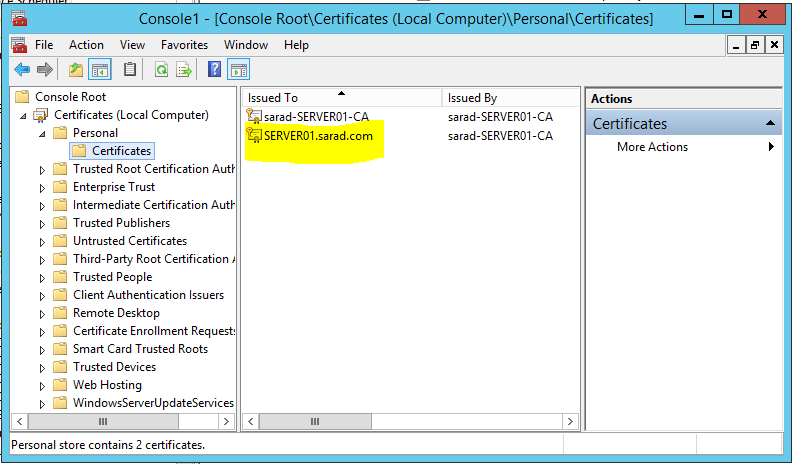Click the Forward arrow toolbar icon
The width and height of the screenshot is (795, 464).
pyautogui.click(x=45, y=69)
